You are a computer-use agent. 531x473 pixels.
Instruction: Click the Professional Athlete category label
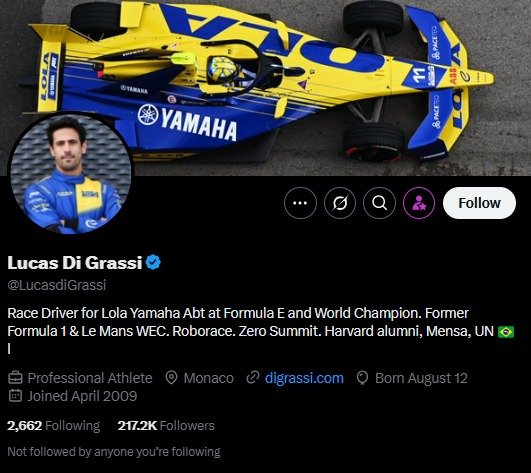pyautogui.click(x=90, y=378)
